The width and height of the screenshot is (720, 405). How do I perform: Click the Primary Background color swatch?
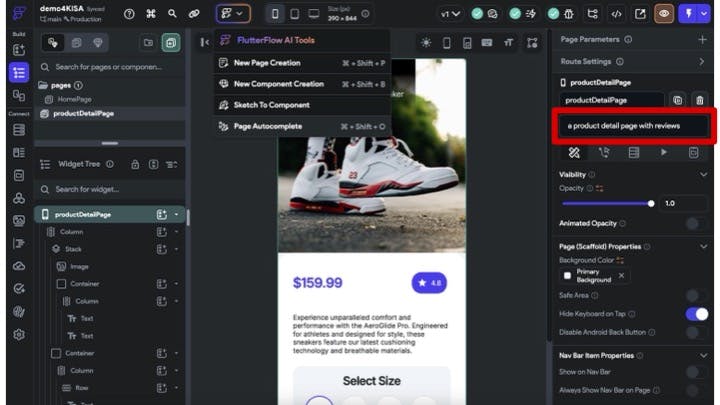568,276
